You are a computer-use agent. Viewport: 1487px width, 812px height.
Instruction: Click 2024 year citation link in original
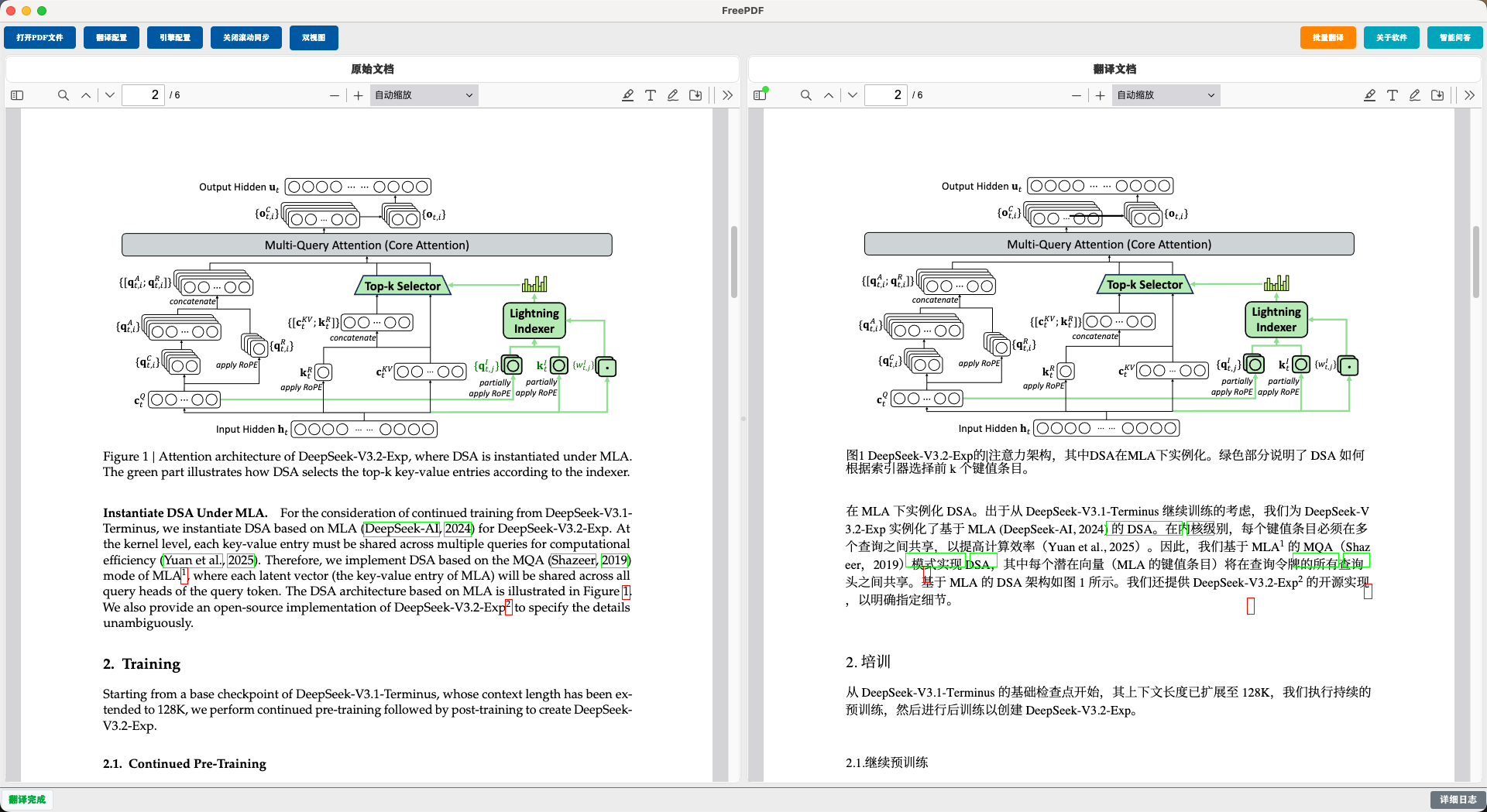(458, 529)
